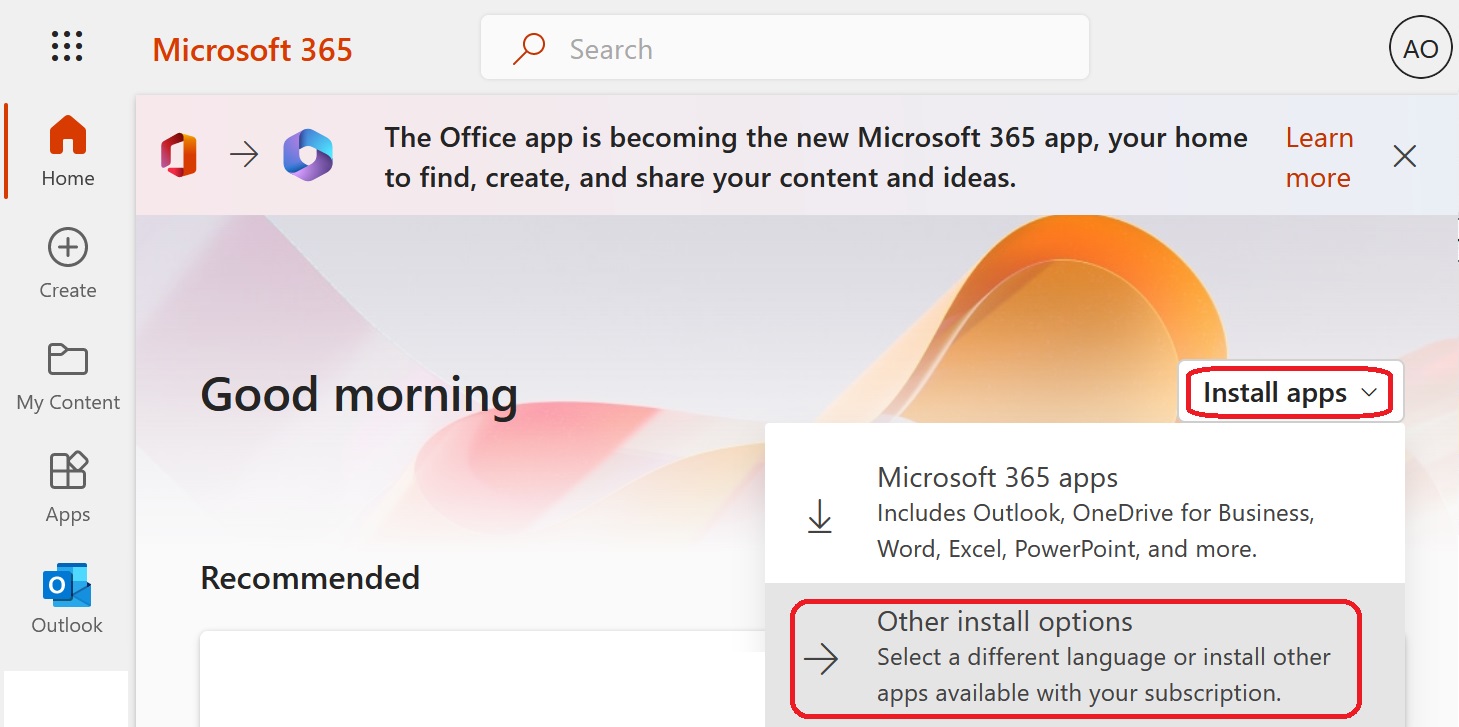Open the app launcher waffle grid
Image resolution: width=1459 pixels, height=727 pixels.
point(67,46)
